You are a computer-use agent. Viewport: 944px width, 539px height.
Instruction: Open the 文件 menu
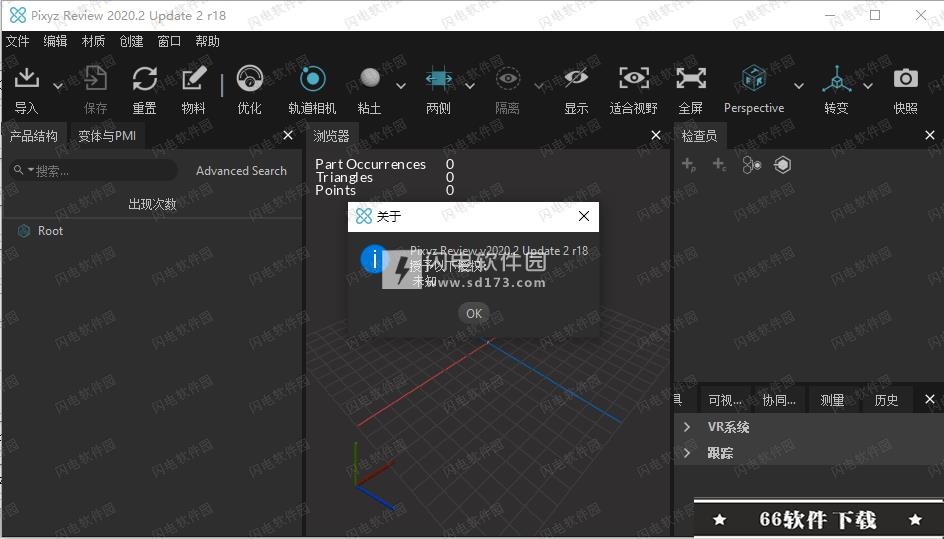[17, 41]
